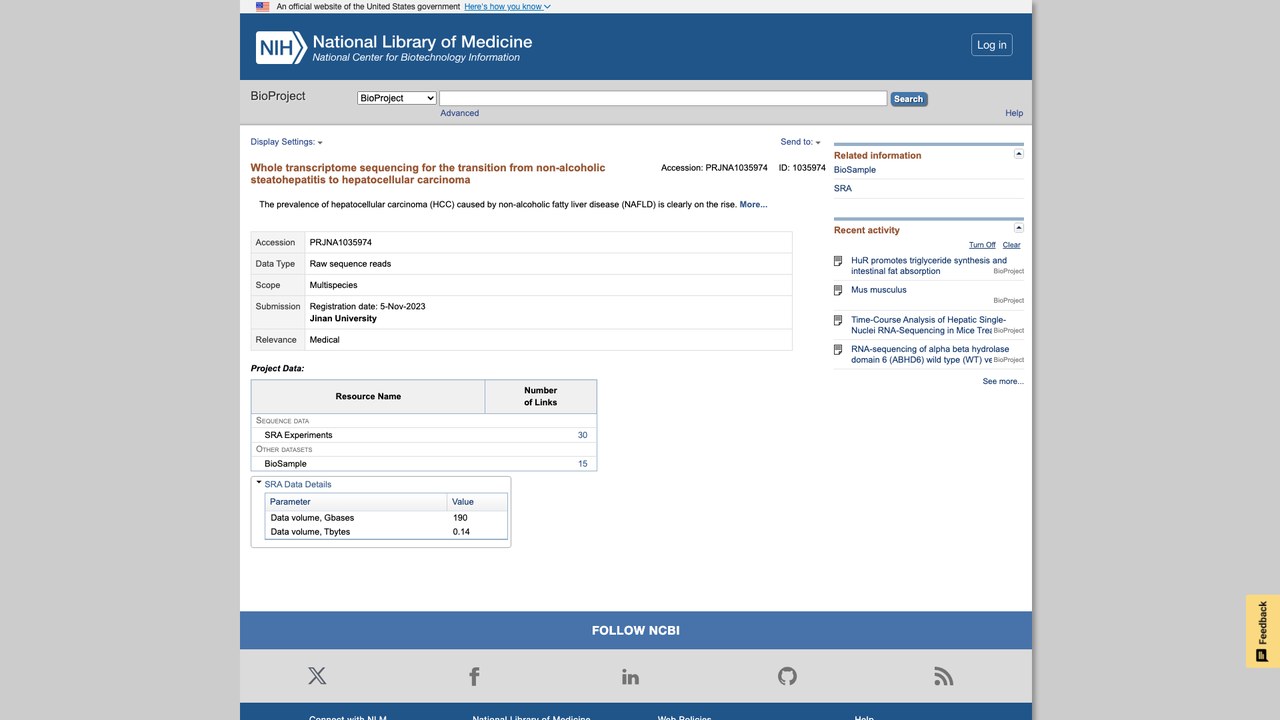This screenshot has height=720, width=1280.
Task: Collapse the Recent activity panel
Action: [1019, 228]
